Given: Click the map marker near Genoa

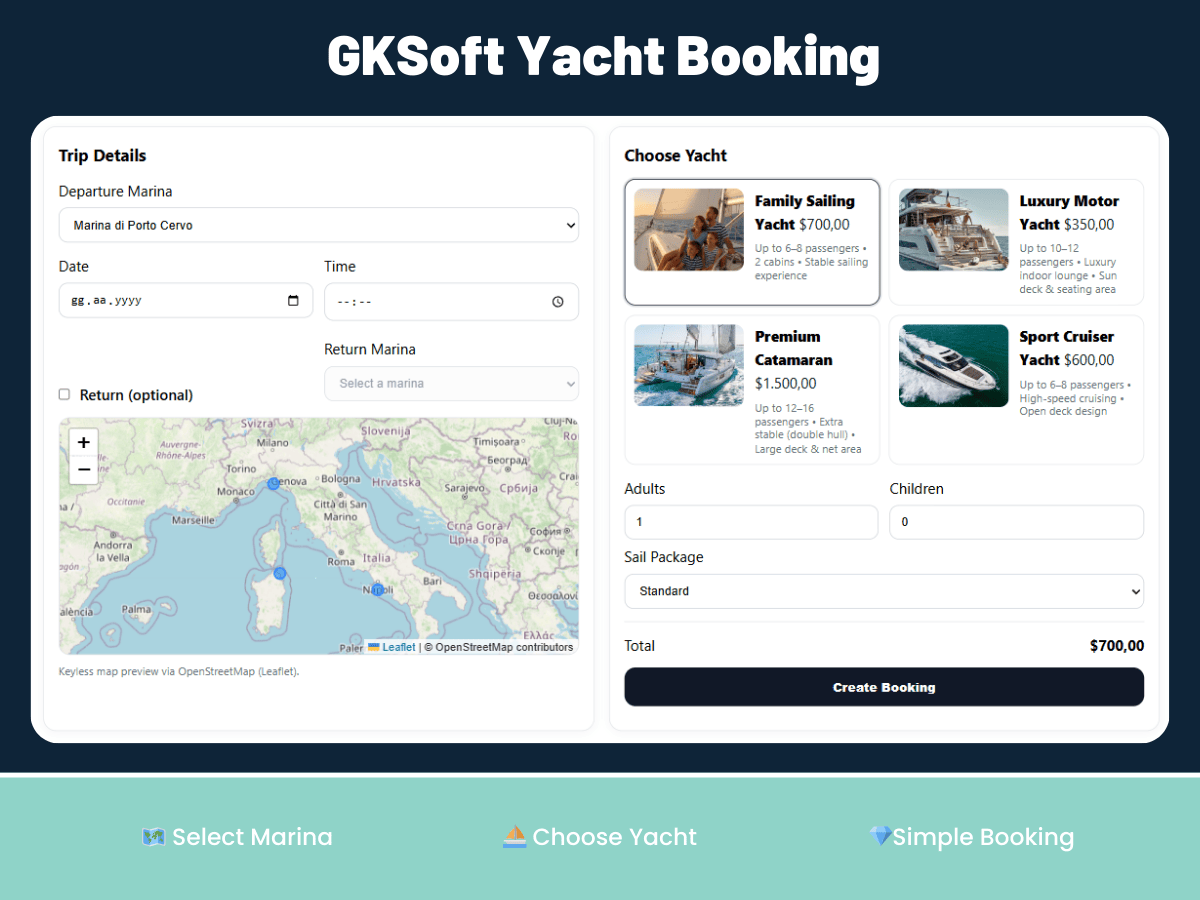Looking at the screenshot, I should pos(273,484).
